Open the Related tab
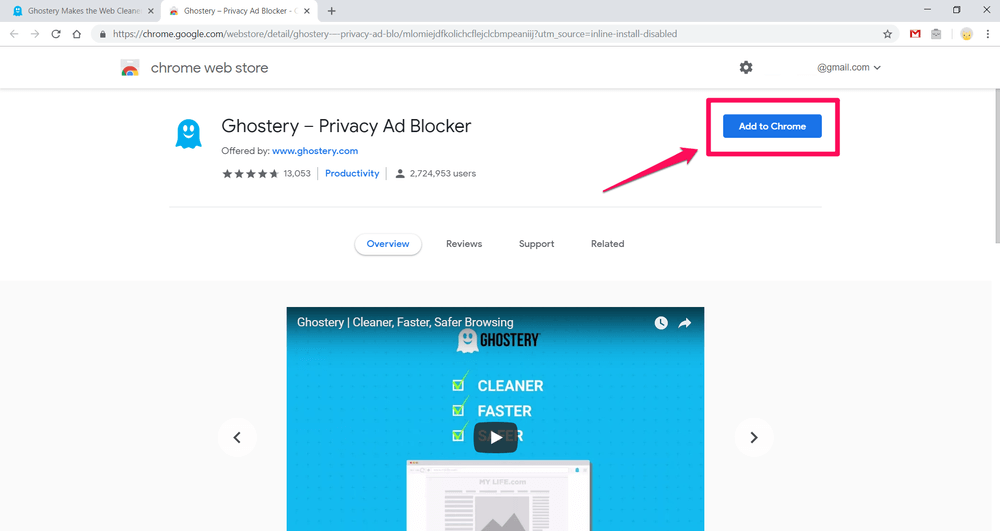The image size is (1000, 531). [608, 244]
